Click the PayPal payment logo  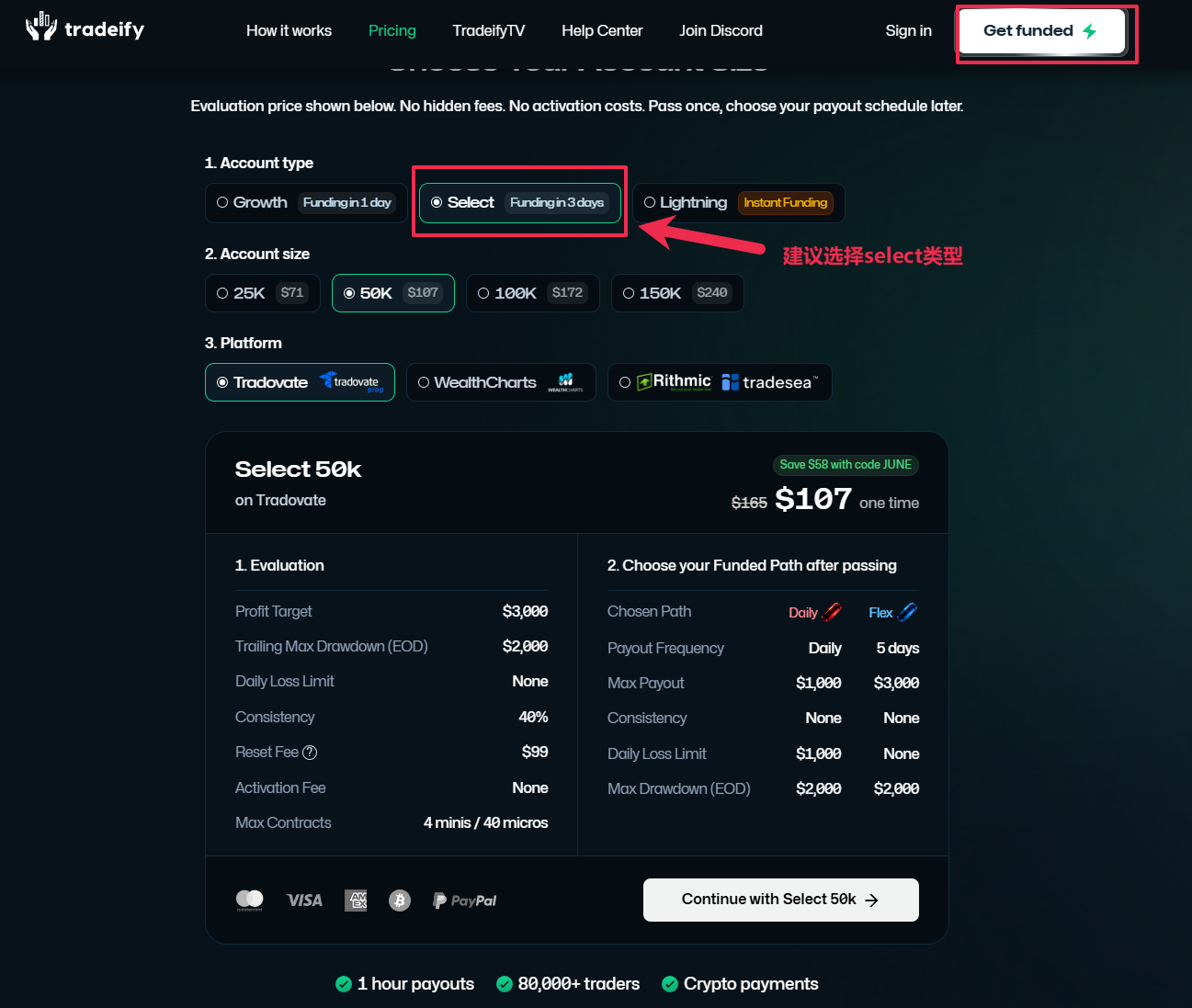464,900
